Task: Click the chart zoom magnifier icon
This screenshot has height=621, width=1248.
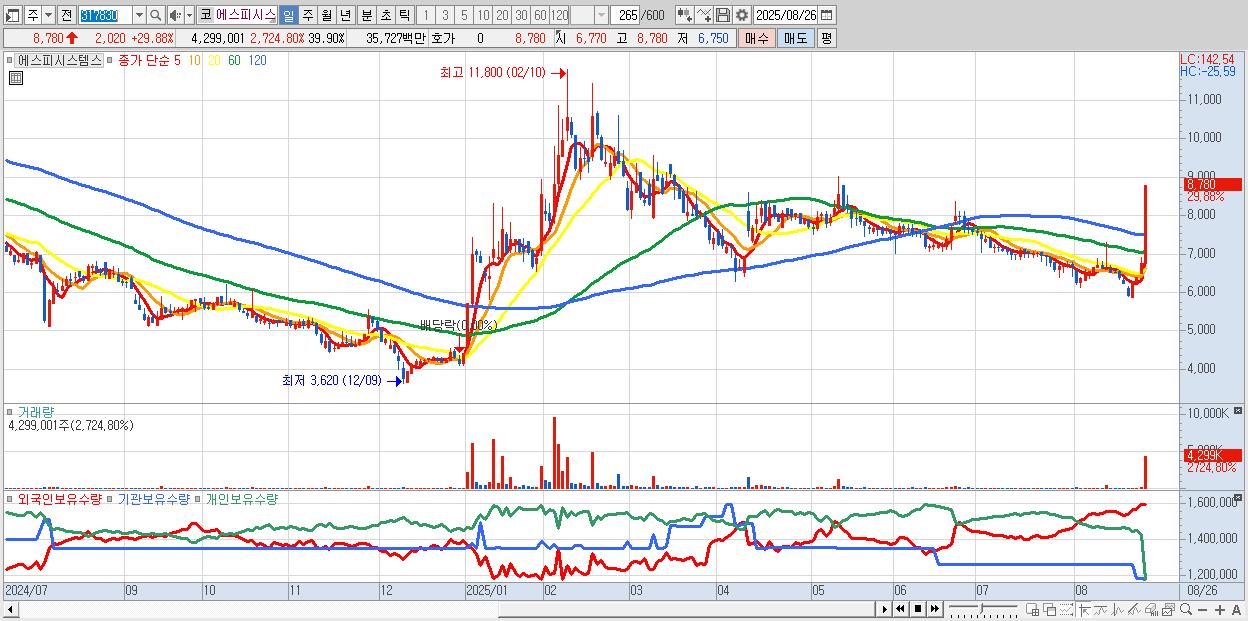Action: pyautogui.click(x=1186, y=609)
